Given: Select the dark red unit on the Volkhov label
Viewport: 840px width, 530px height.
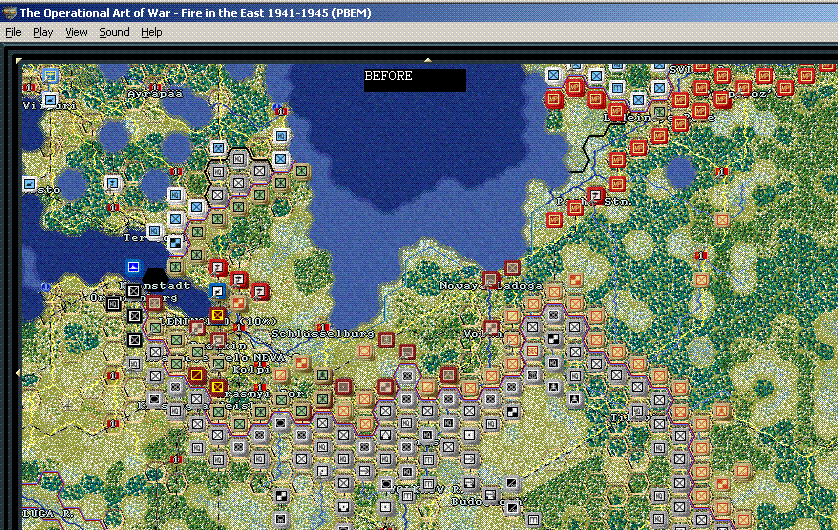Looking at the screenshot, I should point(491,327).
